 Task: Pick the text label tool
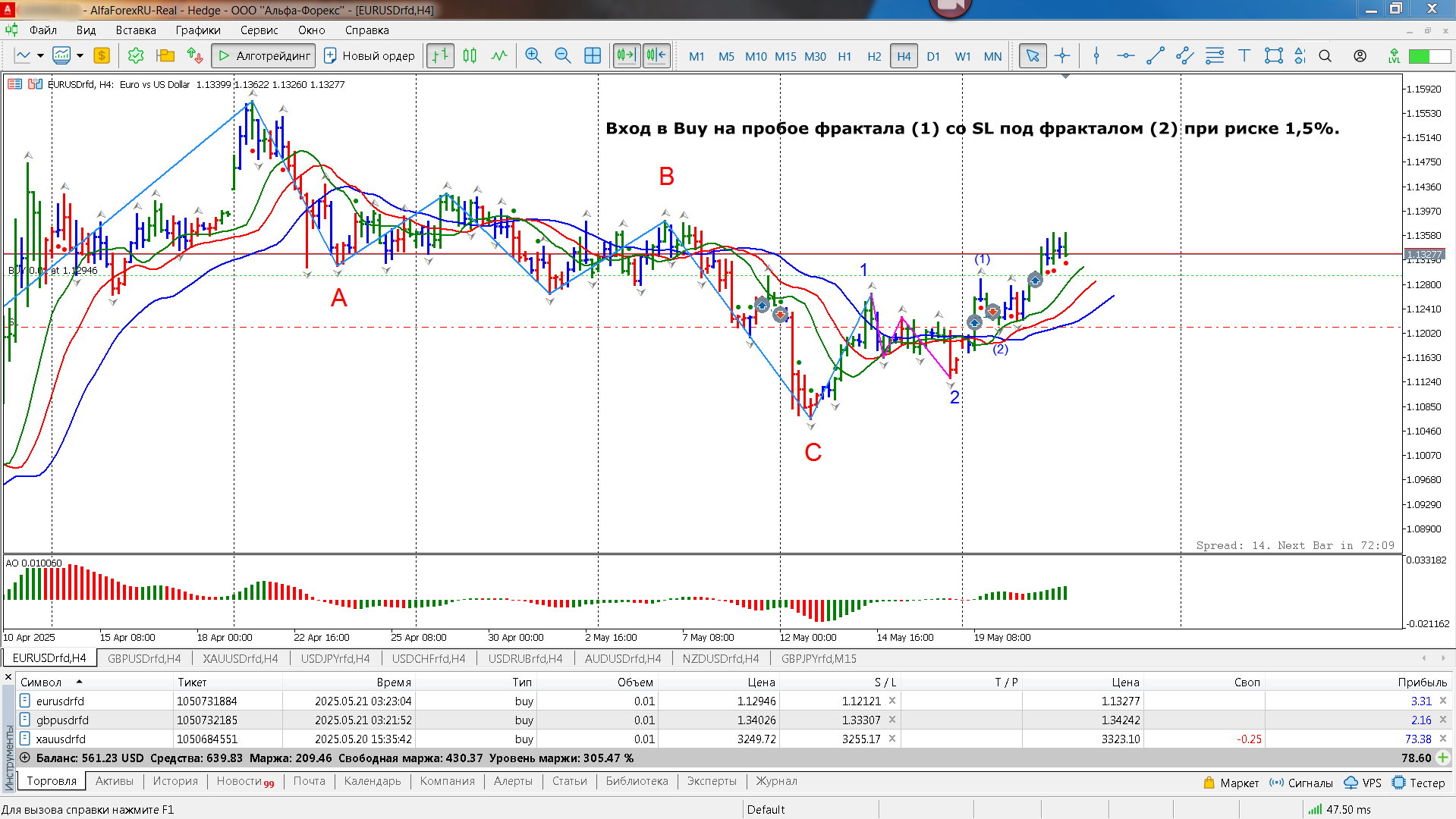[1244, 56]
